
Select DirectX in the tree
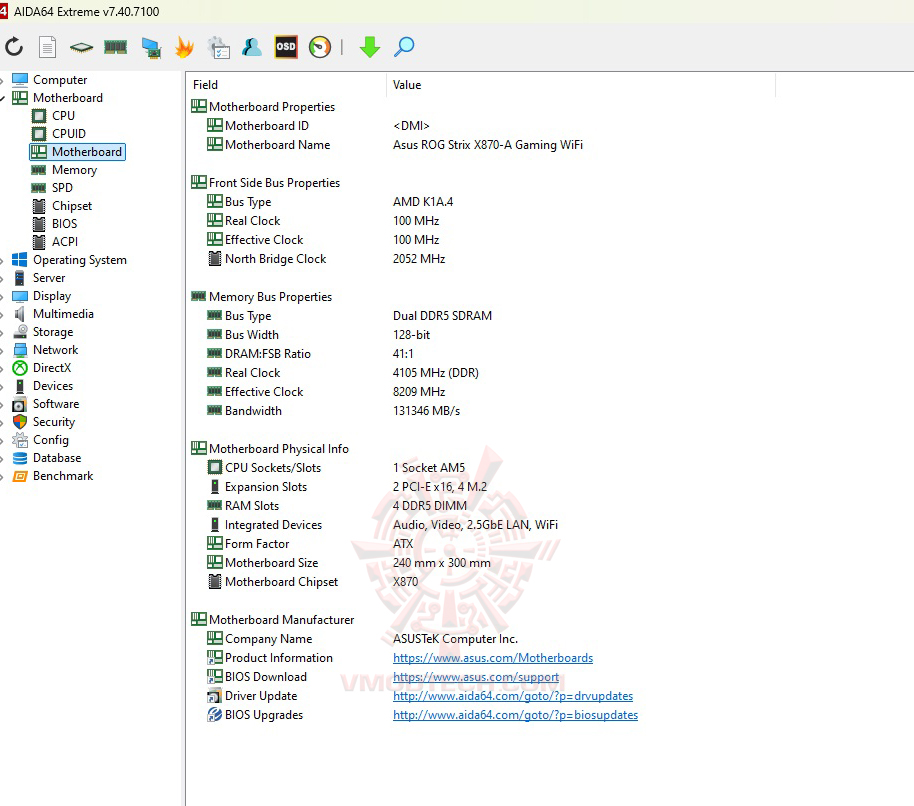(52, 368)
